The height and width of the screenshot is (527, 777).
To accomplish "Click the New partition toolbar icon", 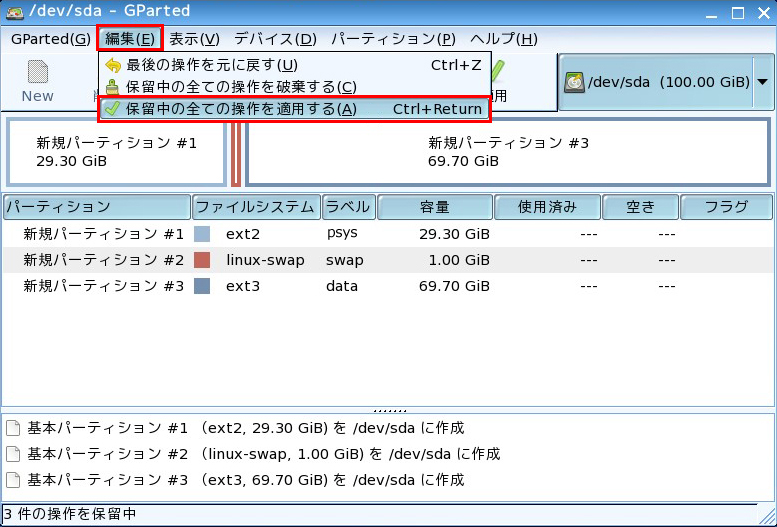I will click(x=38, y=74).
